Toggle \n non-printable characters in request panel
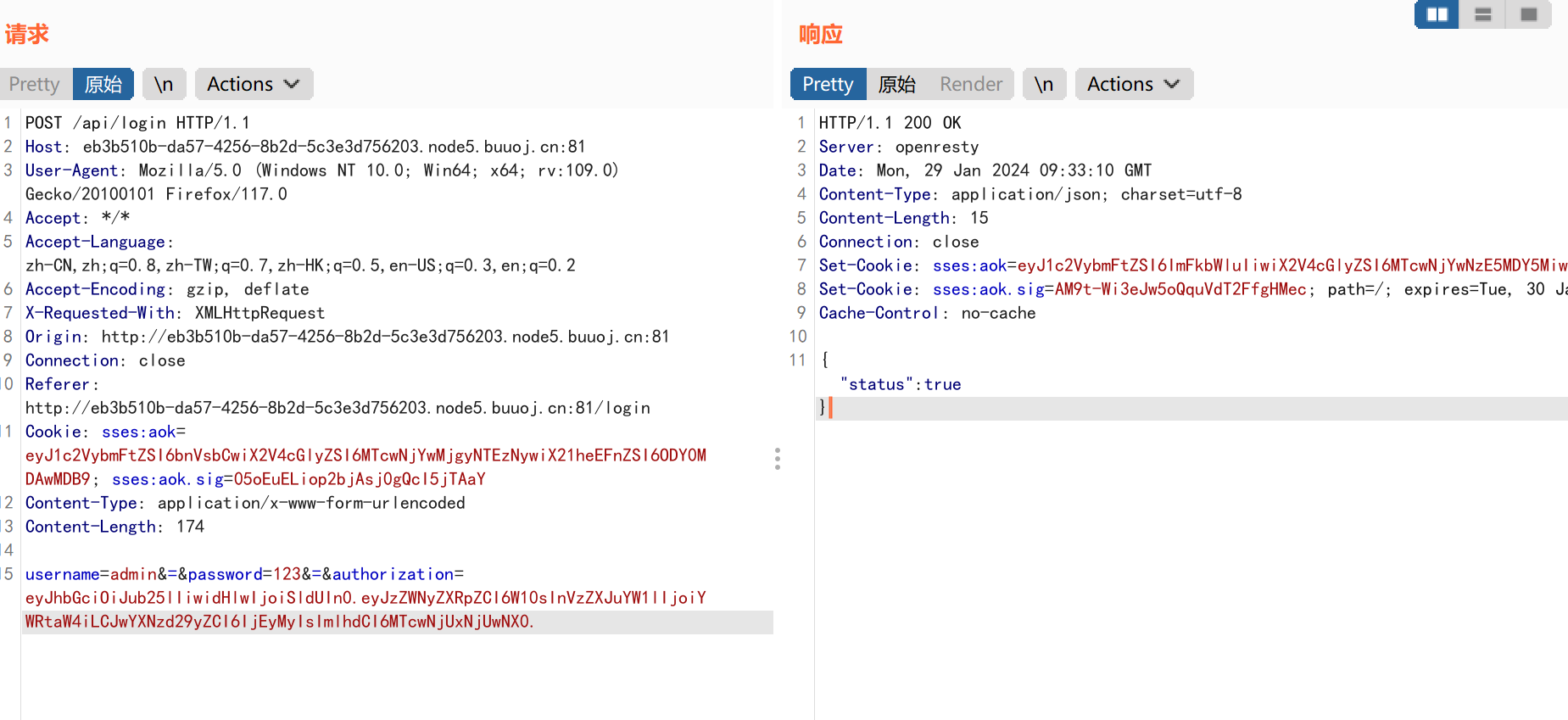 click(x=164, y=84)
